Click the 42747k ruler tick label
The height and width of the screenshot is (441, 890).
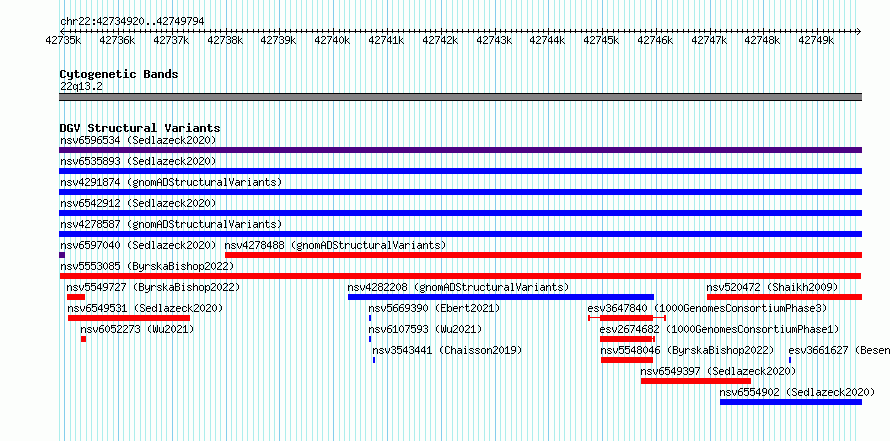click(709, 40)
